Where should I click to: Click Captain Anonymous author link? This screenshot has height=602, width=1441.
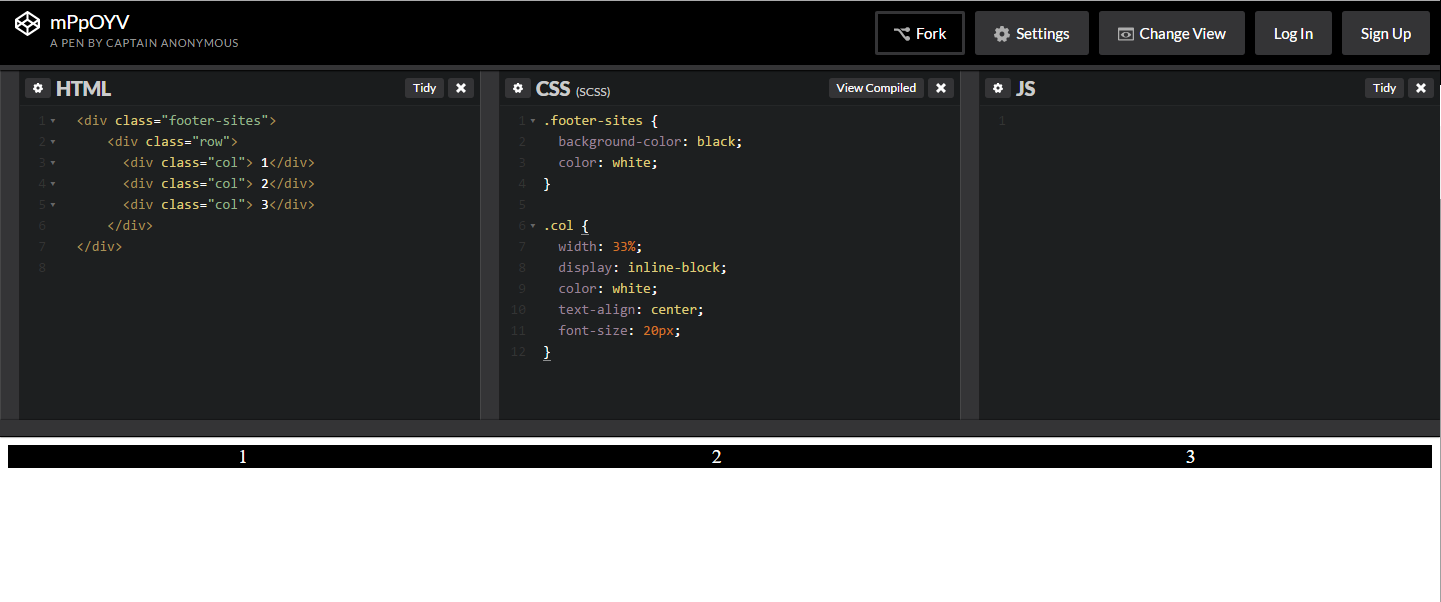pyautogui.click(x=172, y=43)
